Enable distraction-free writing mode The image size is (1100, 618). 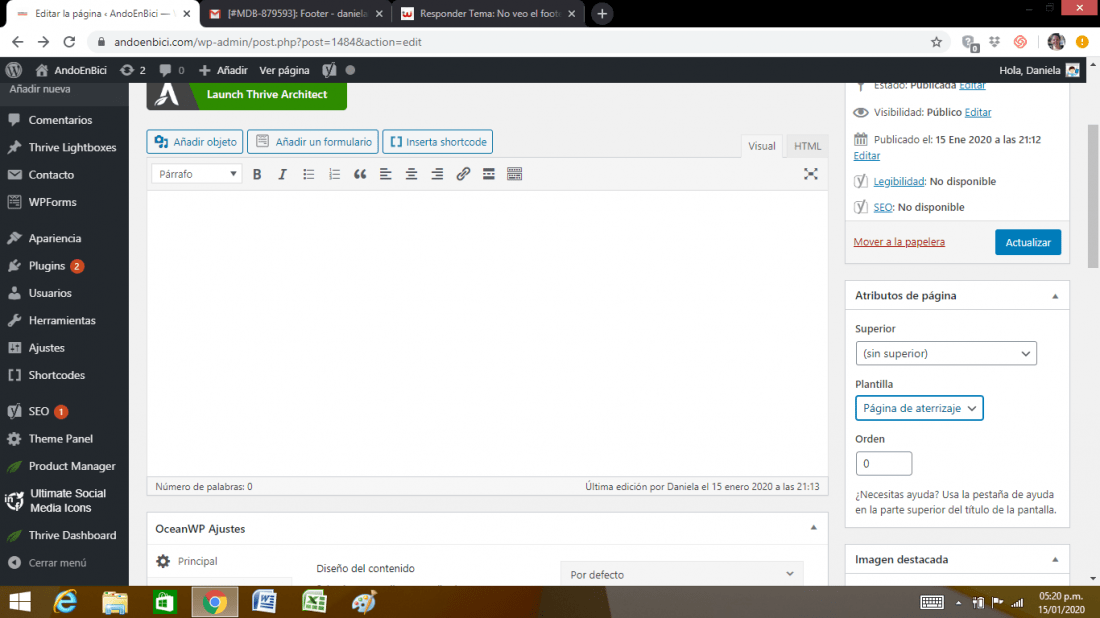pyautogui.click(x=810, y=174)
